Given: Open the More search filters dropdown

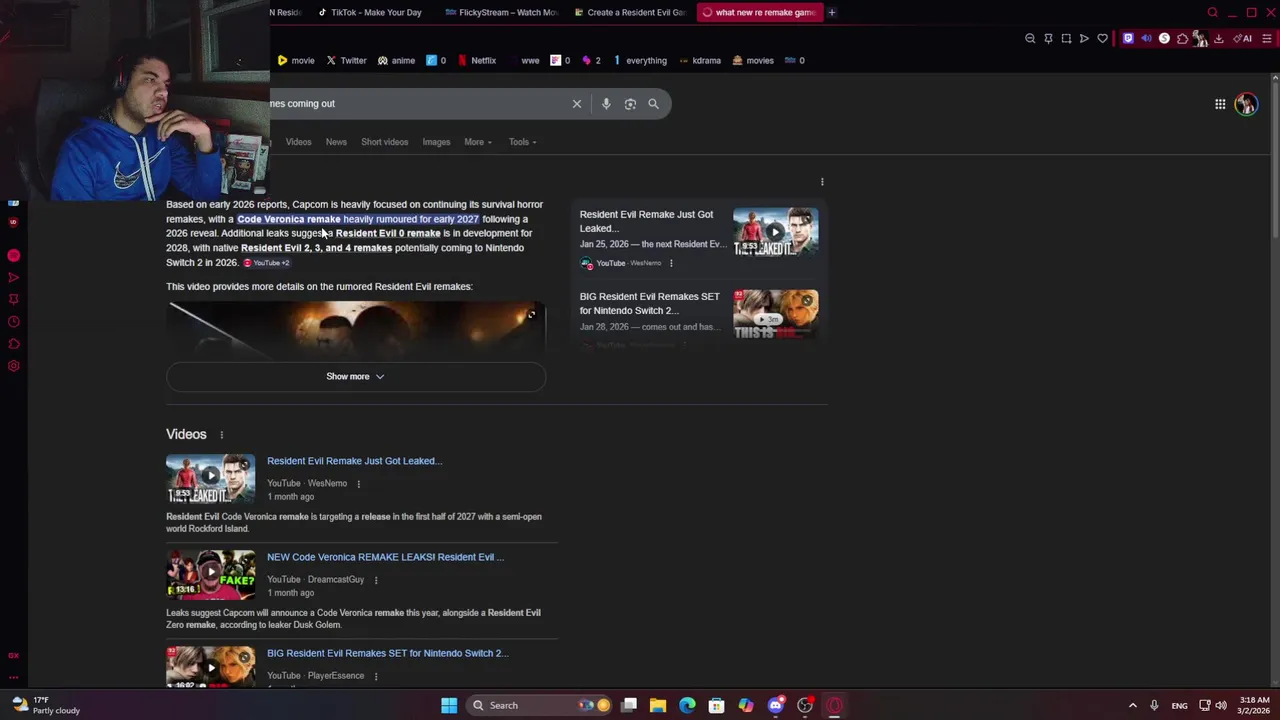Looking at the screenshot, I should pyautogui.click(x=478, y=142).
